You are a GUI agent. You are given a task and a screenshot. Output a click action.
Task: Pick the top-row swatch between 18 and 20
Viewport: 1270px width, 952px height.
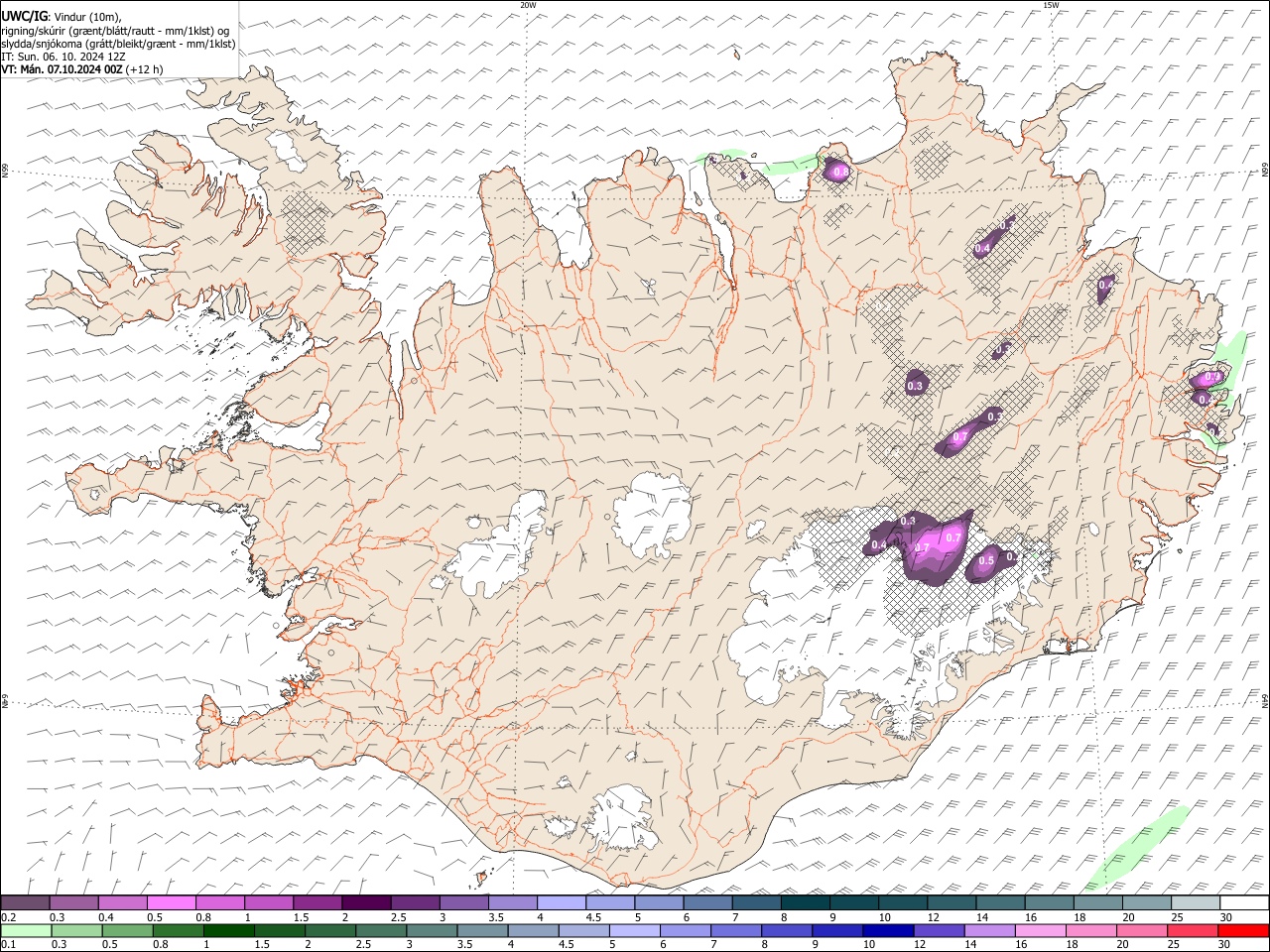click(x=1097, y=903)
